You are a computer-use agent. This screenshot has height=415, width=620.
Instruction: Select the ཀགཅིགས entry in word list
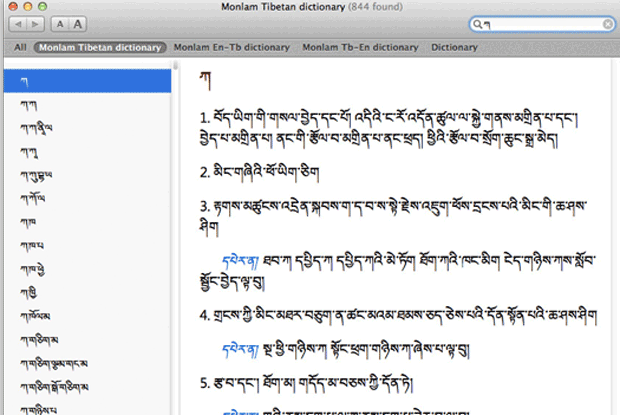(87, 340)
